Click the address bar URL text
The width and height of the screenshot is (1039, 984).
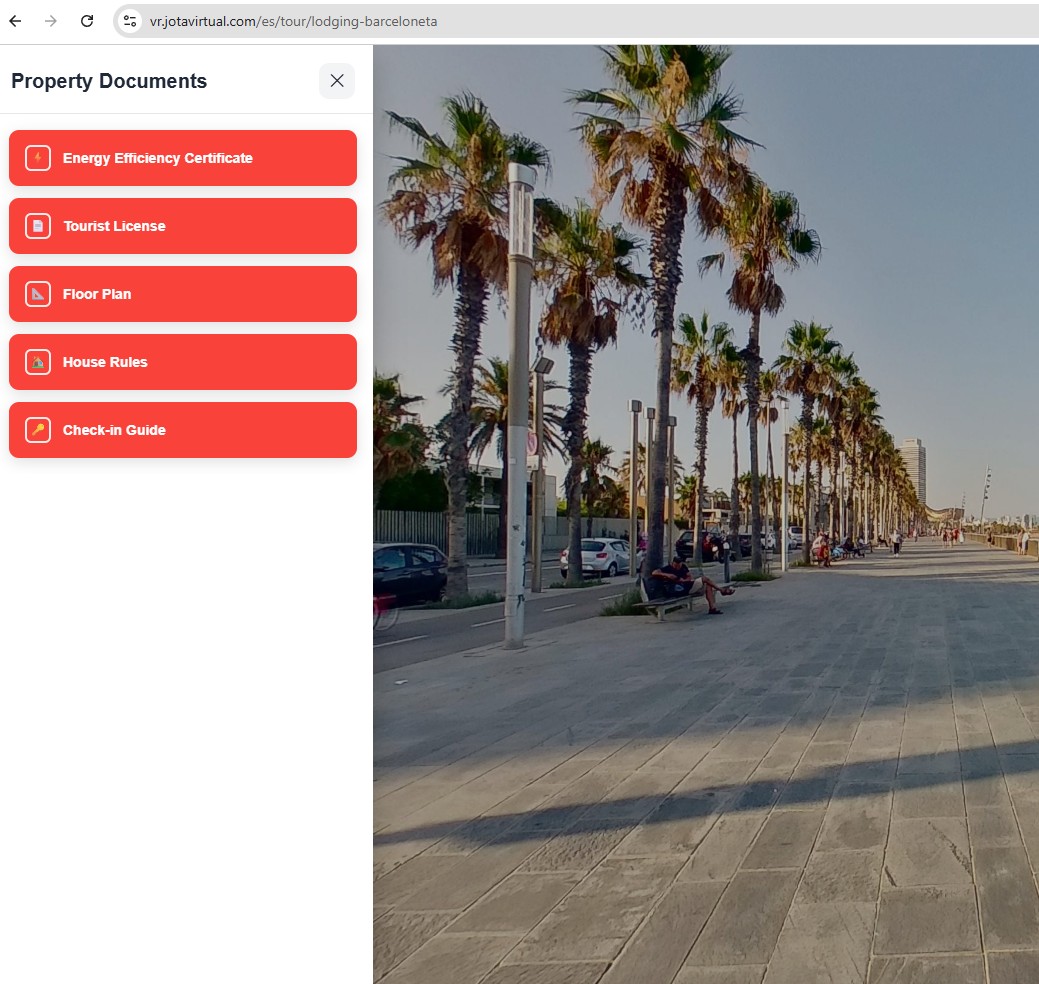click(x=293, y=21)
